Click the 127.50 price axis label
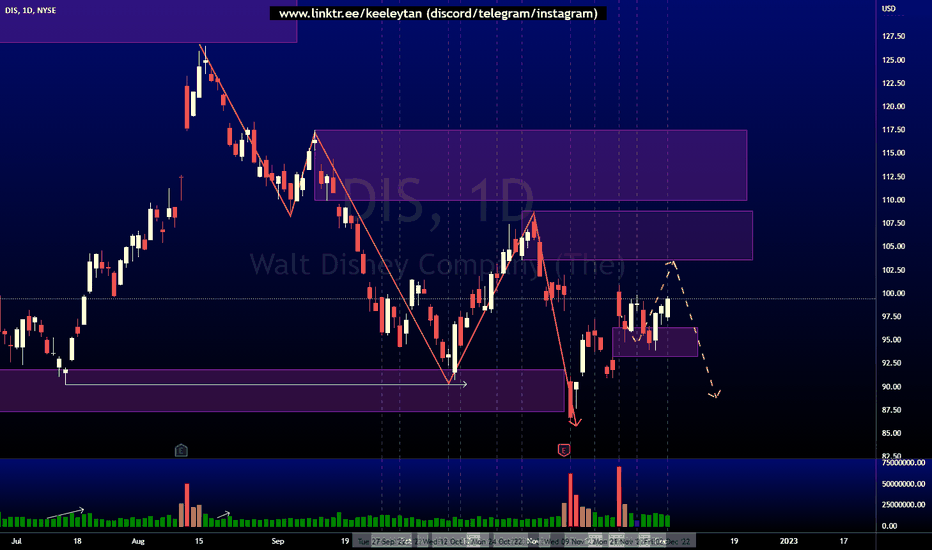Image resolution: width=932 pixels, height=550 pixels. point(893,36)
